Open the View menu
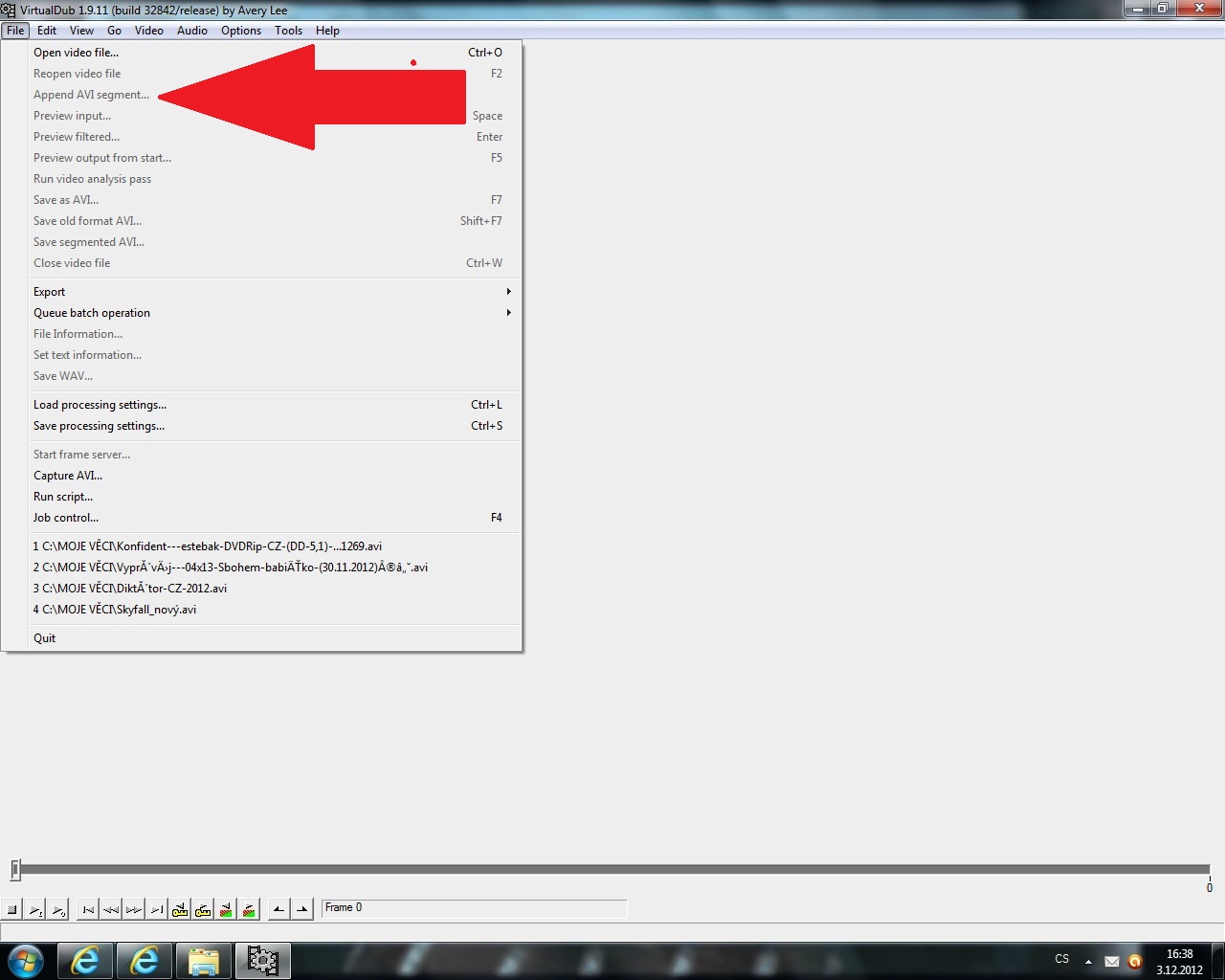 81,31
